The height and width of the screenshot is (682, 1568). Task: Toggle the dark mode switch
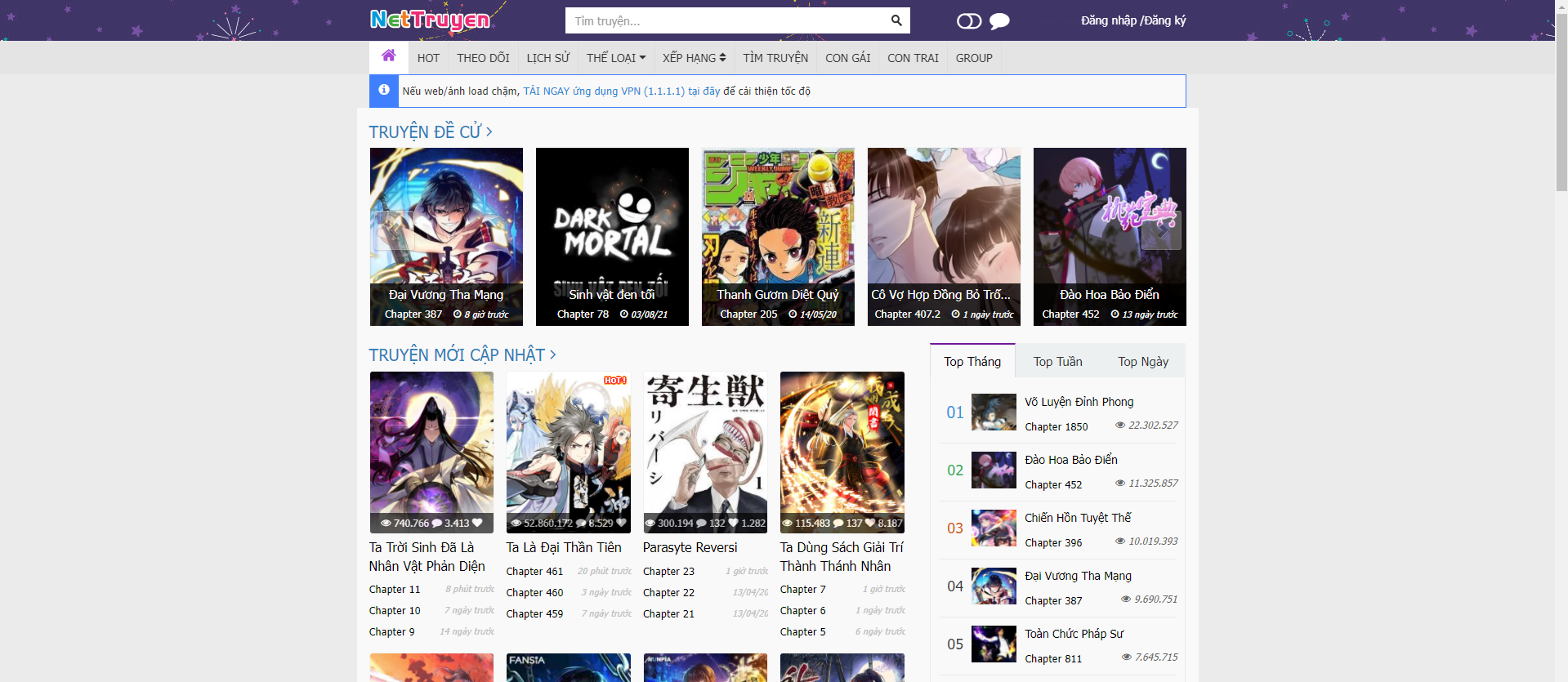pos(968,21)
